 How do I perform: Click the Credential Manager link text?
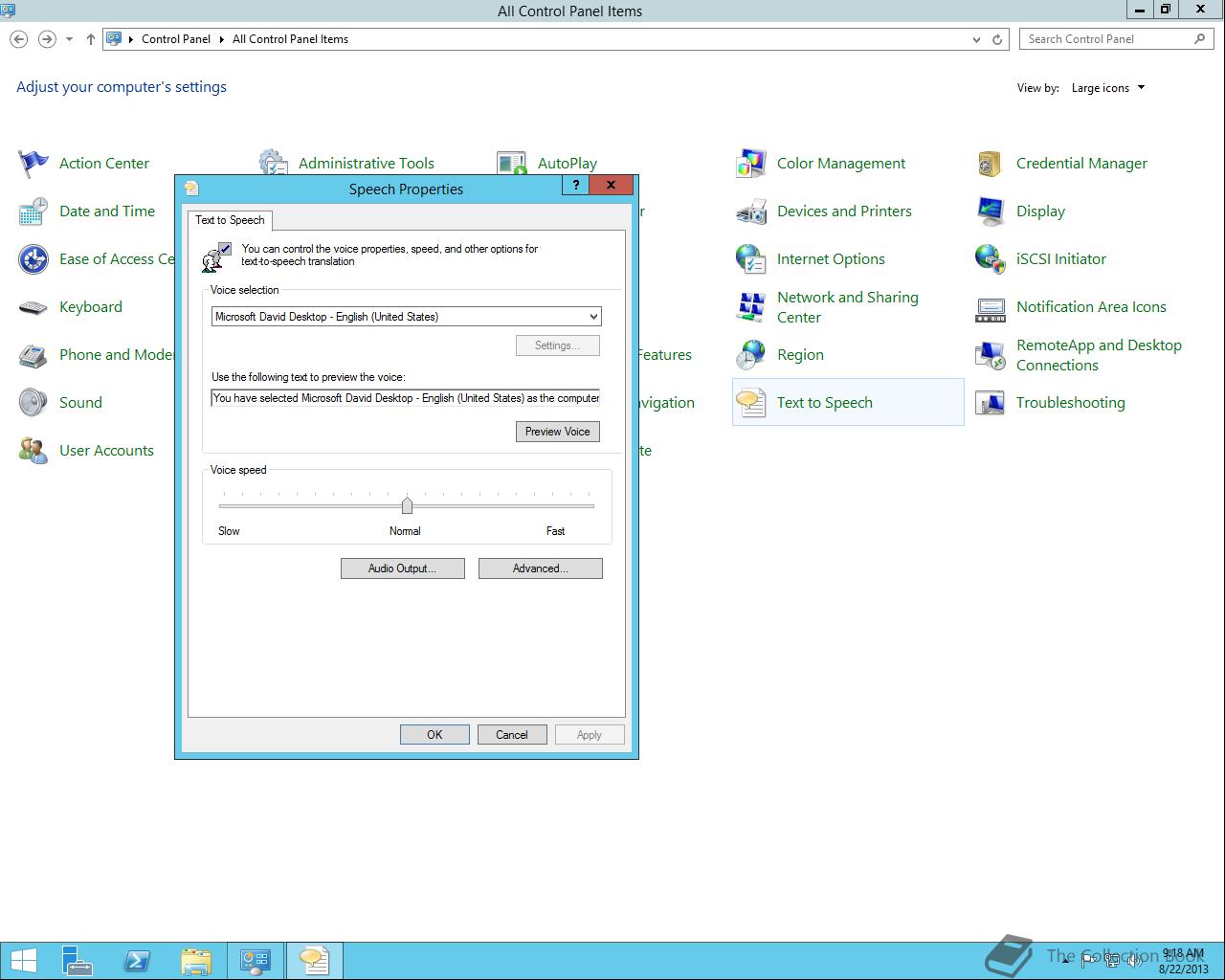[1081, 164]
